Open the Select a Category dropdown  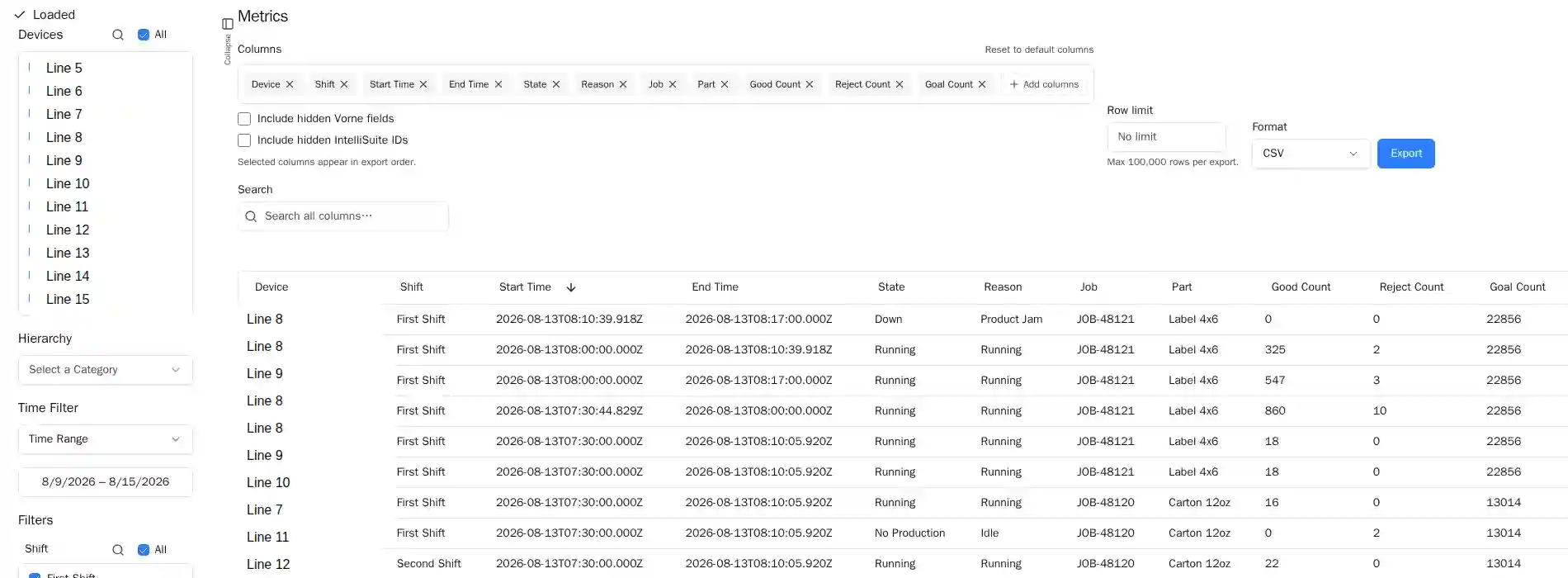(106, 370)
